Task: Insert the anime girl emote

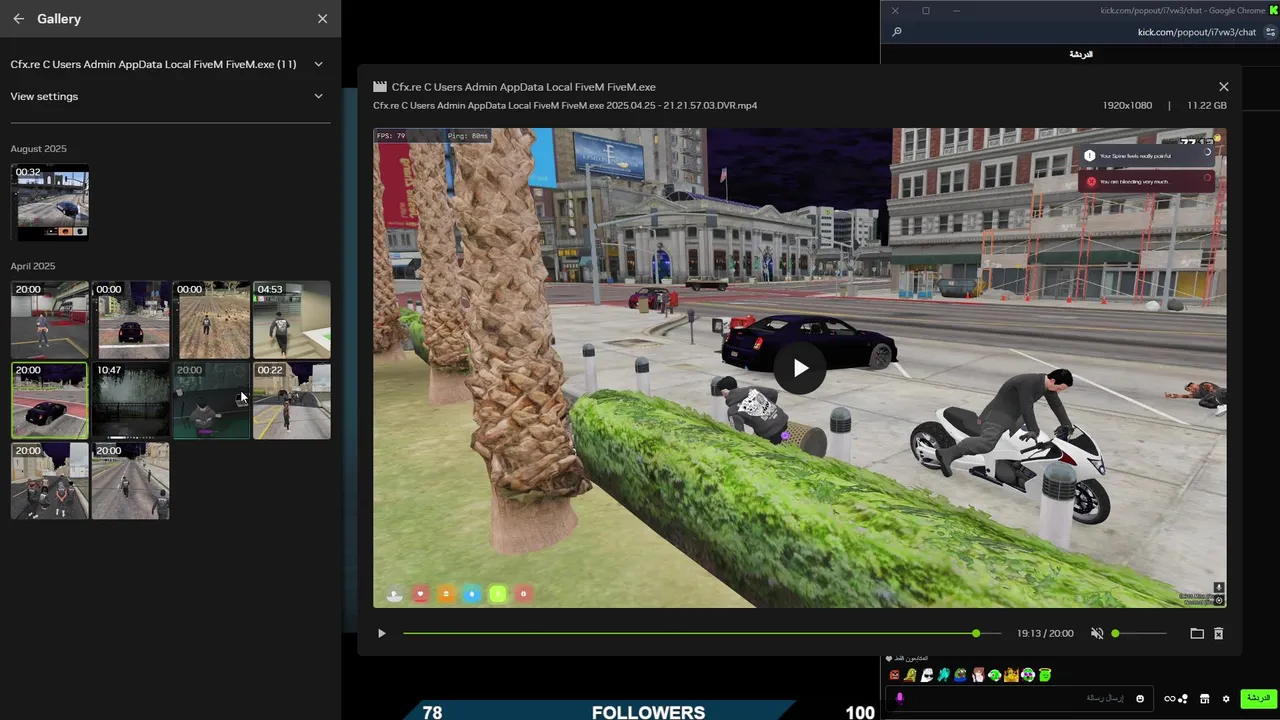Action: [x=978, y=675]
